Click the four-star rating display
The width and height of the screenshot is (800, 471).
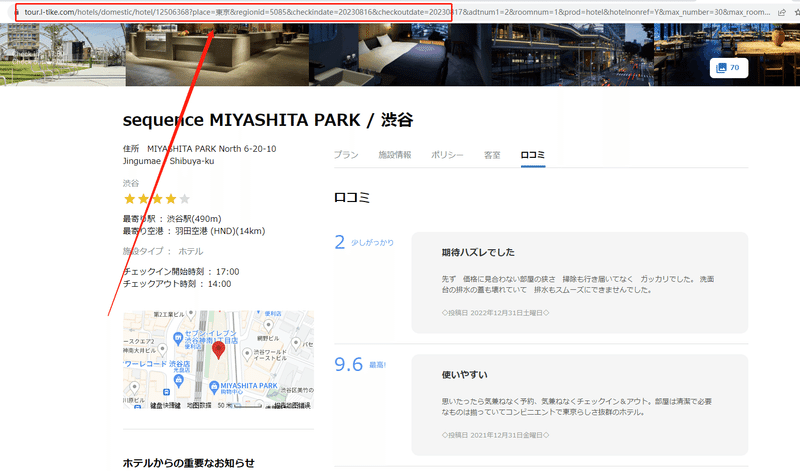click(x=157, y=199)
